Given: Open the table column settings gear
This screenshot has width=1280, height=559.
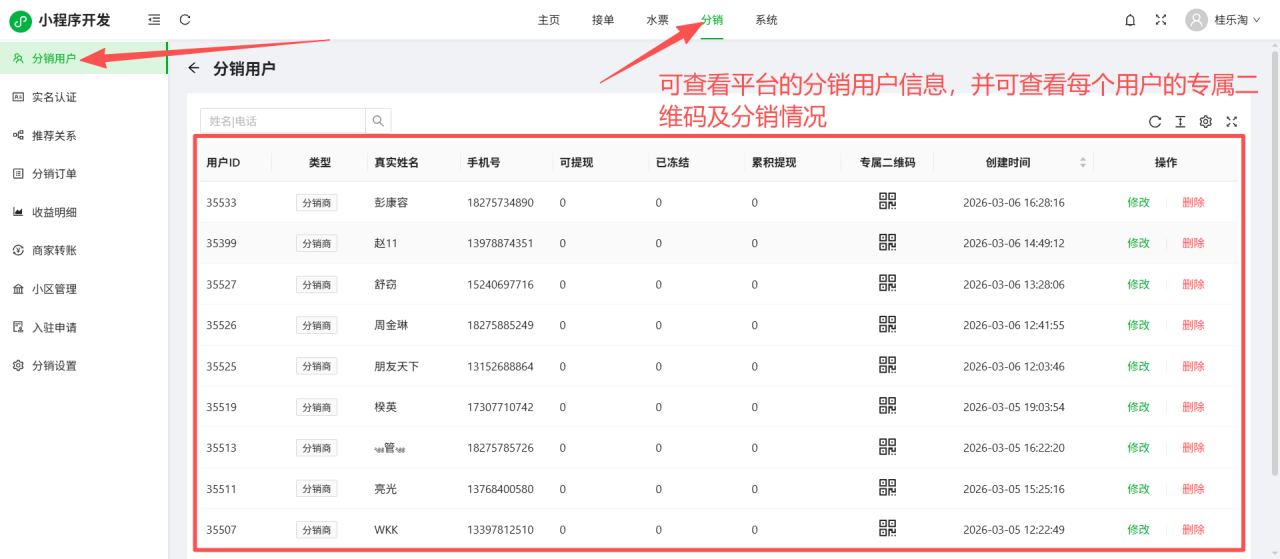Looking at the screenshot, I should coord(1206,122).
